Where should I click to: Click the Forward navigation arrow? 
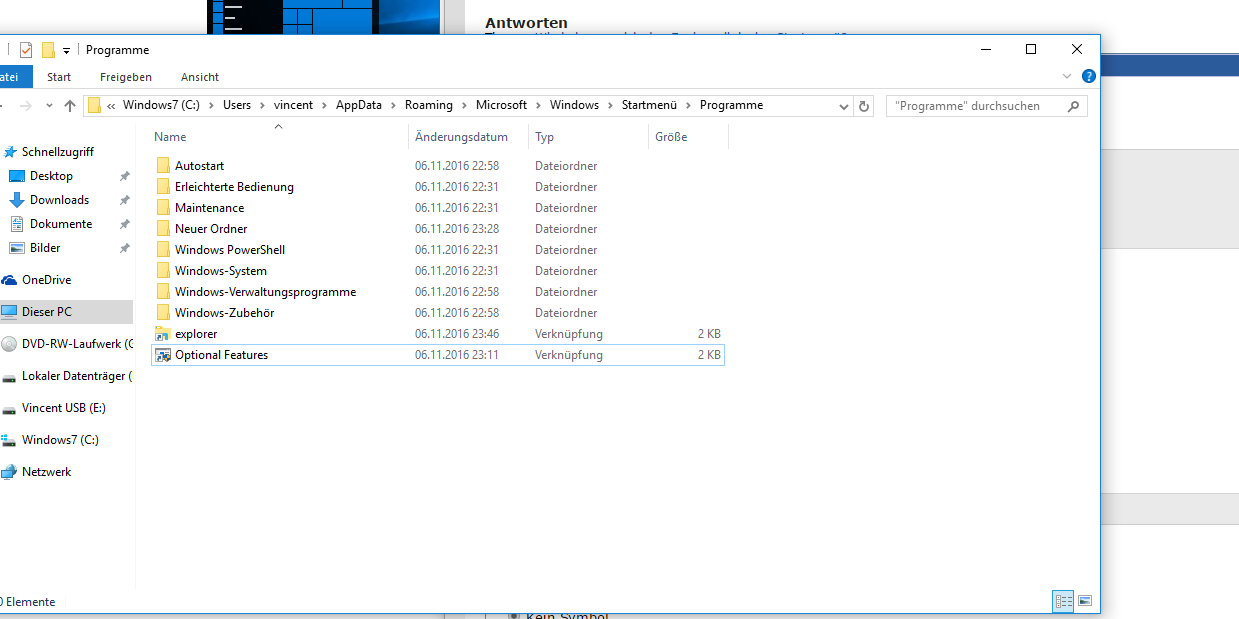[x=25, y=105]
